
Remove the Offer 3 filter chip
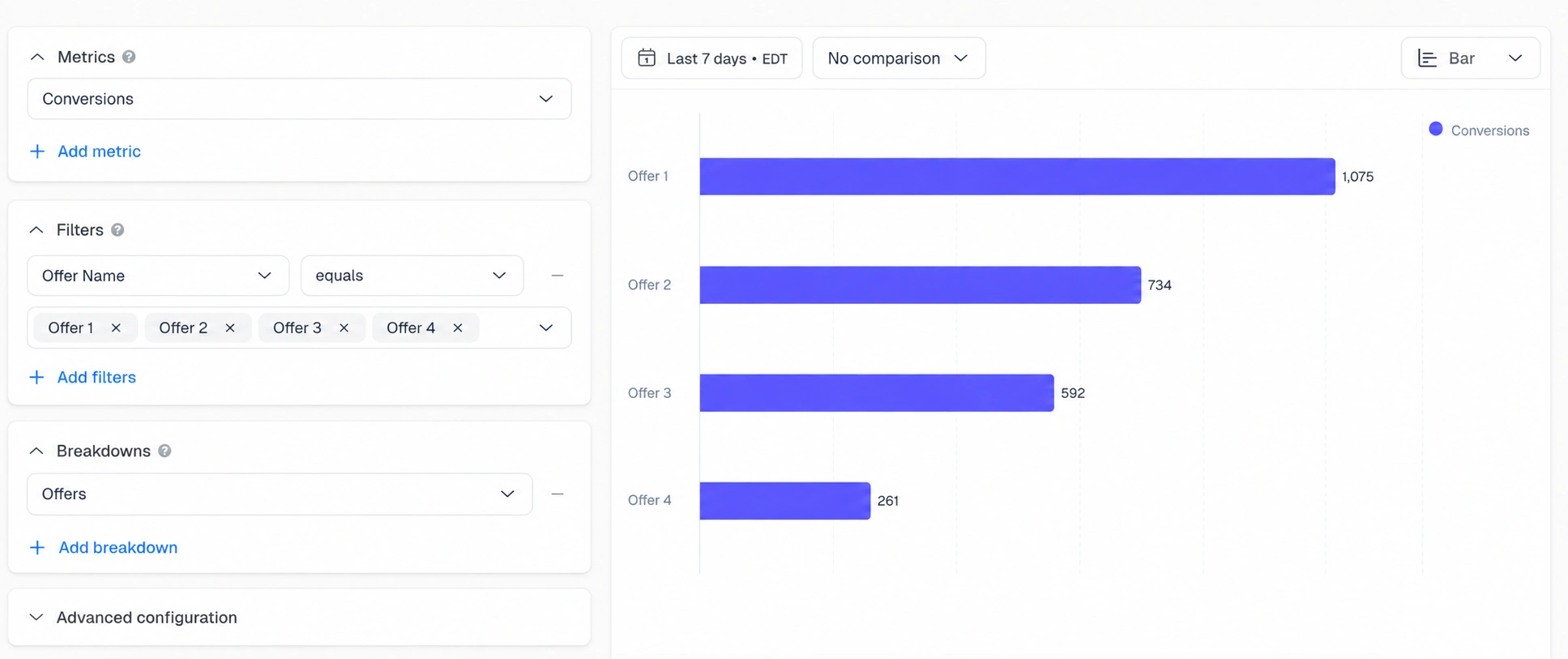[344, 327]
